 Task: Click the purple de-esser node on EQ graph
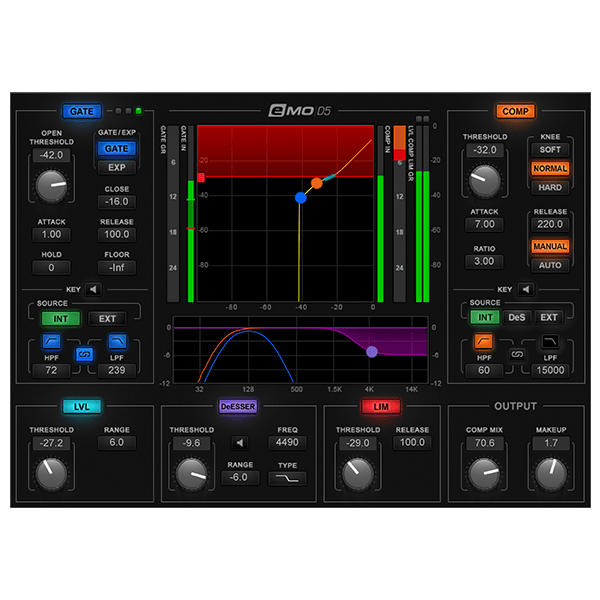(x=372, y=352)
